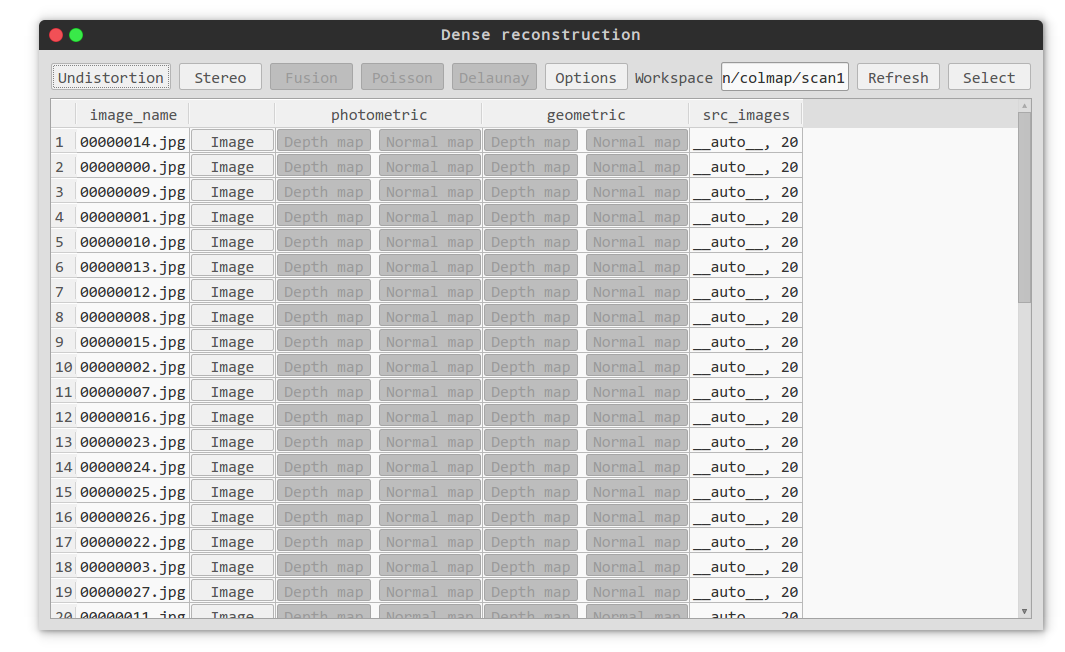Viewport: 1065px width, 652px height.
Task: Maximize window with the green button
Action: [x=76, y=35]
